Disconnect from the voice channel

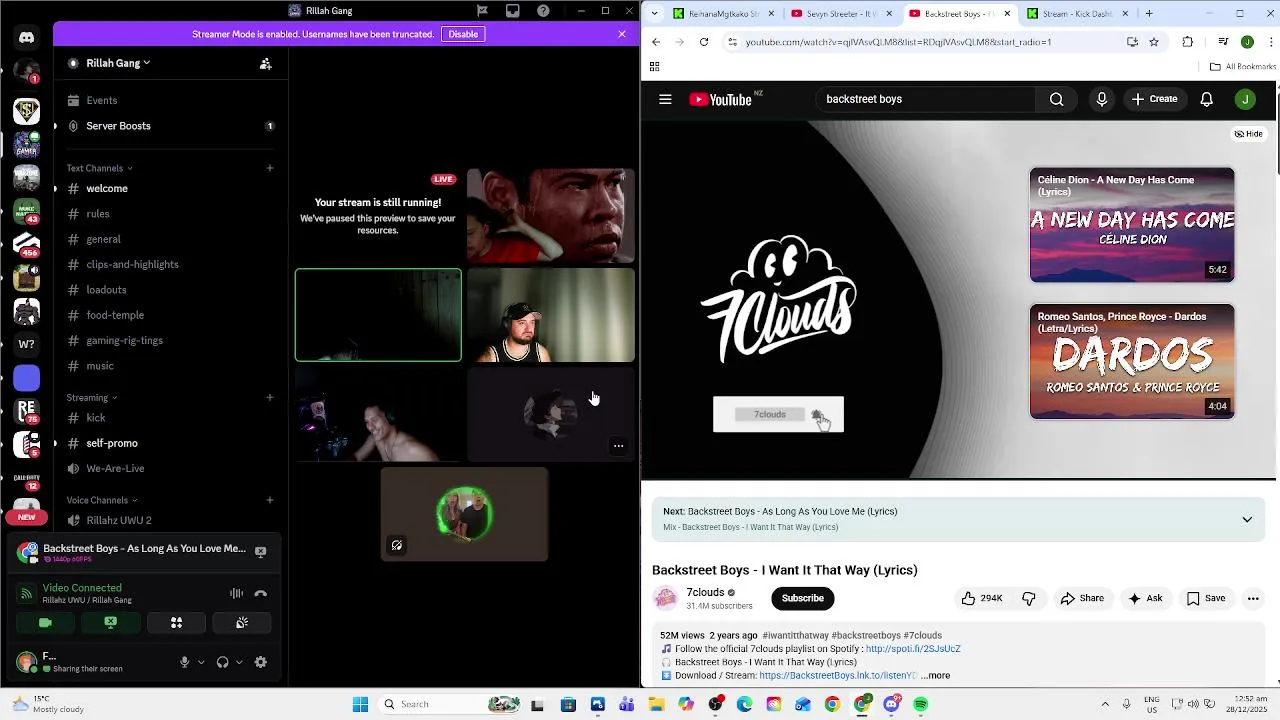coord(261,593)
